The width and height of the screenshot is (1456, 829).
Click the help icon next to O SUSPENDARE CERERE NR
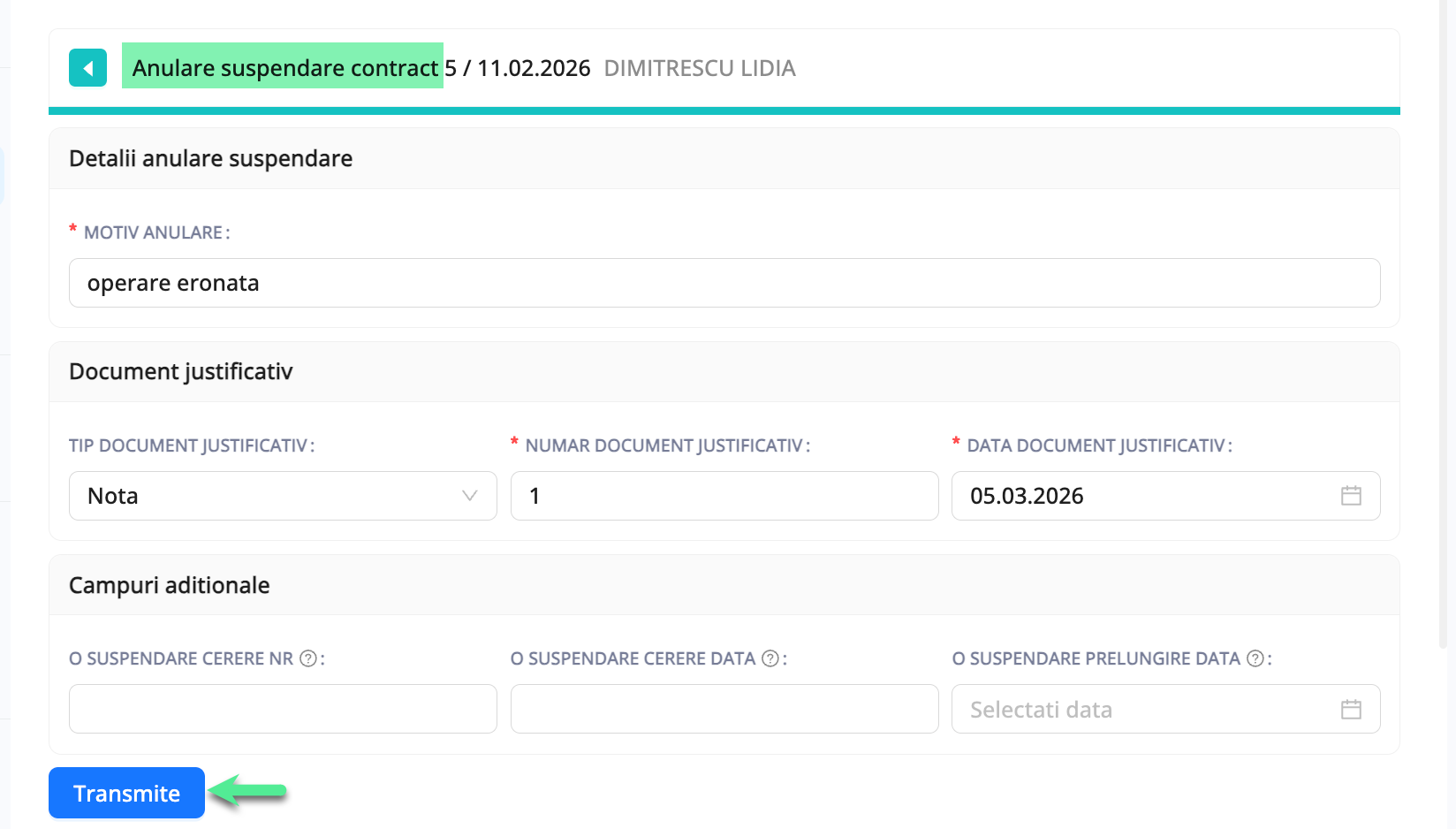click(307, 658)
